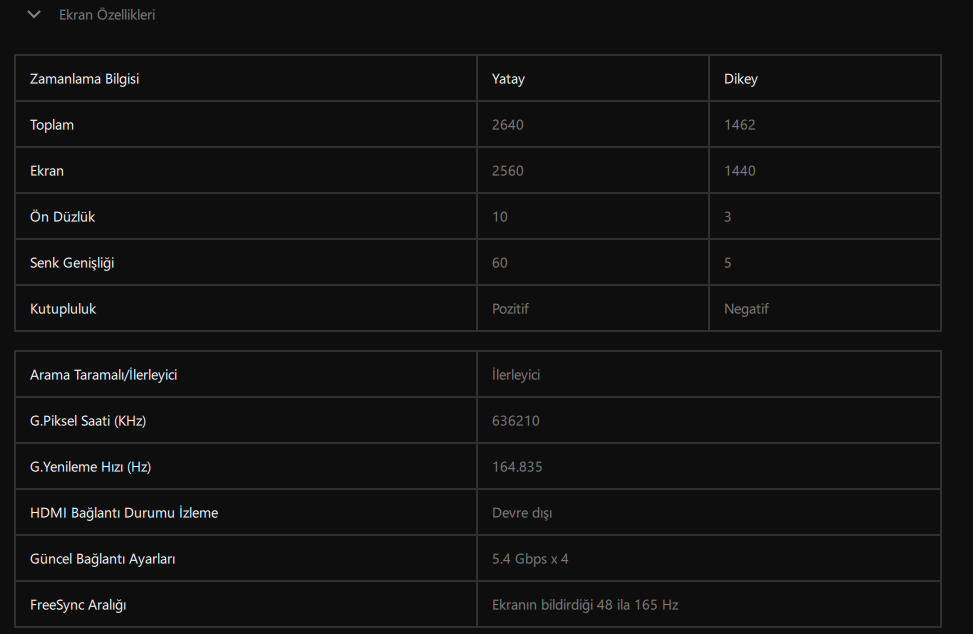Click the Ekran row value 2560
The image size is (973, 634).
click(x=508, y=171)
